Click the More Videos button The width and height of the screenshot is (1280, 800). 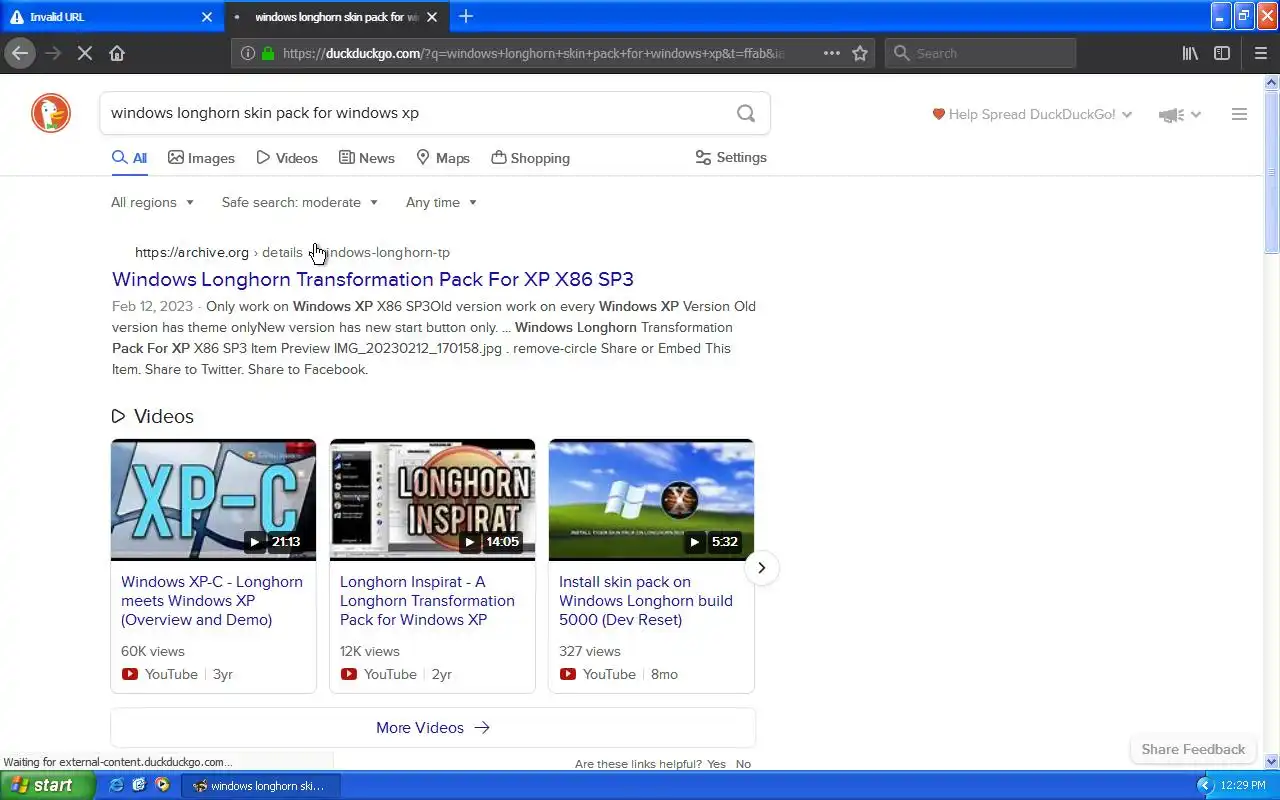pos(433,727)
